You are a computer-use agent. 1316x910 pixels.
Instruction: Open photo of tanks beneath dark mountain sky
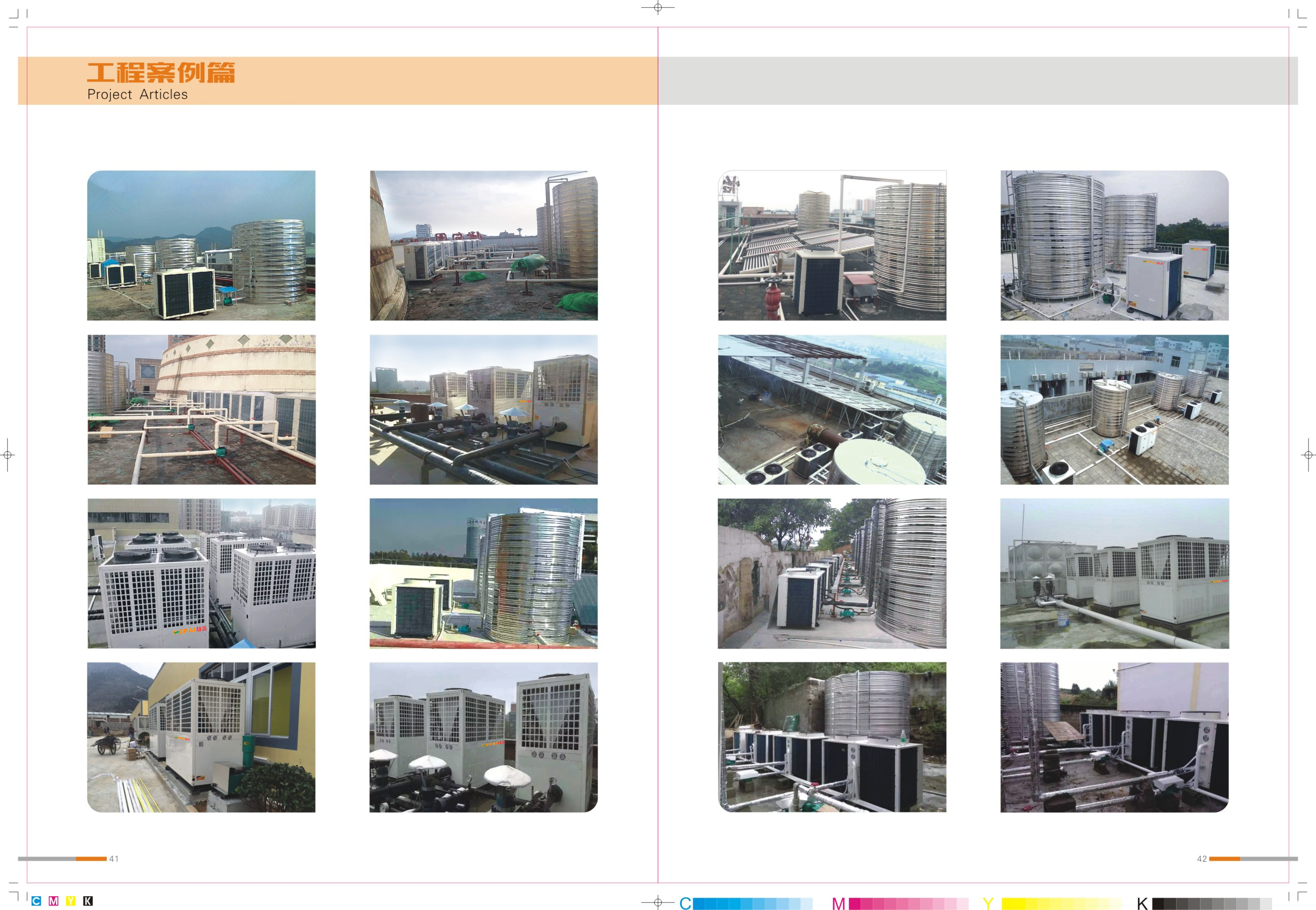point(202,245)
